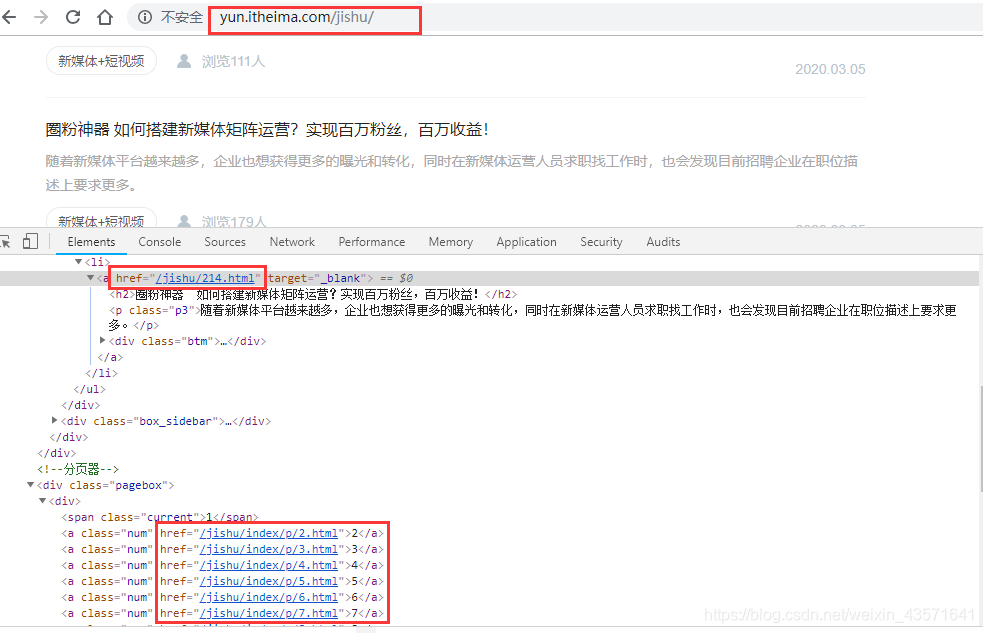The image size is (983, 633).
Task: Click the target="_blank" attribute
Action: coord(317,278)
